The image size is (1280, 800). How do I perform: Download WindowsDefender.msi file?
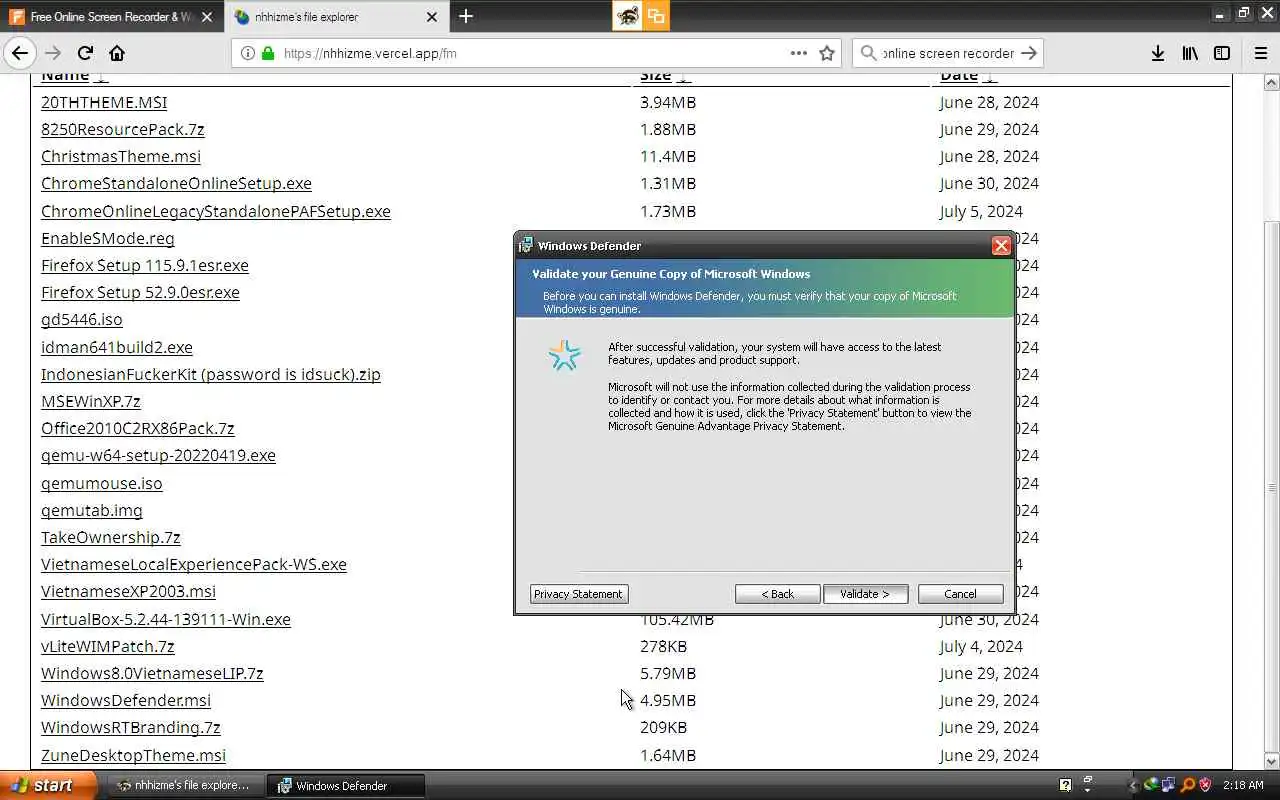[x=125, y=700]
